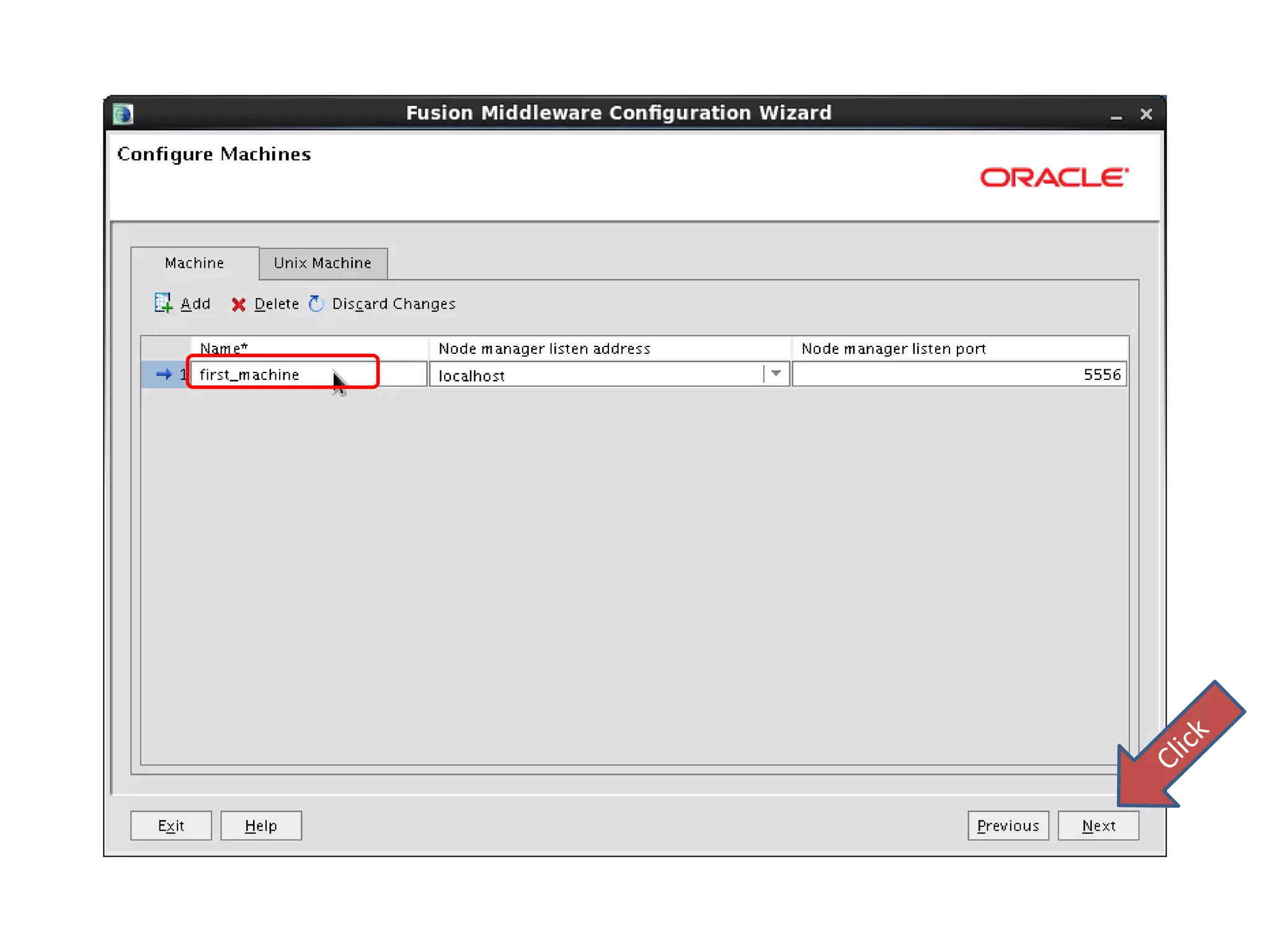Click the Oracle logo
The height and width of the screenshot is (952, 1270).
1054,178
